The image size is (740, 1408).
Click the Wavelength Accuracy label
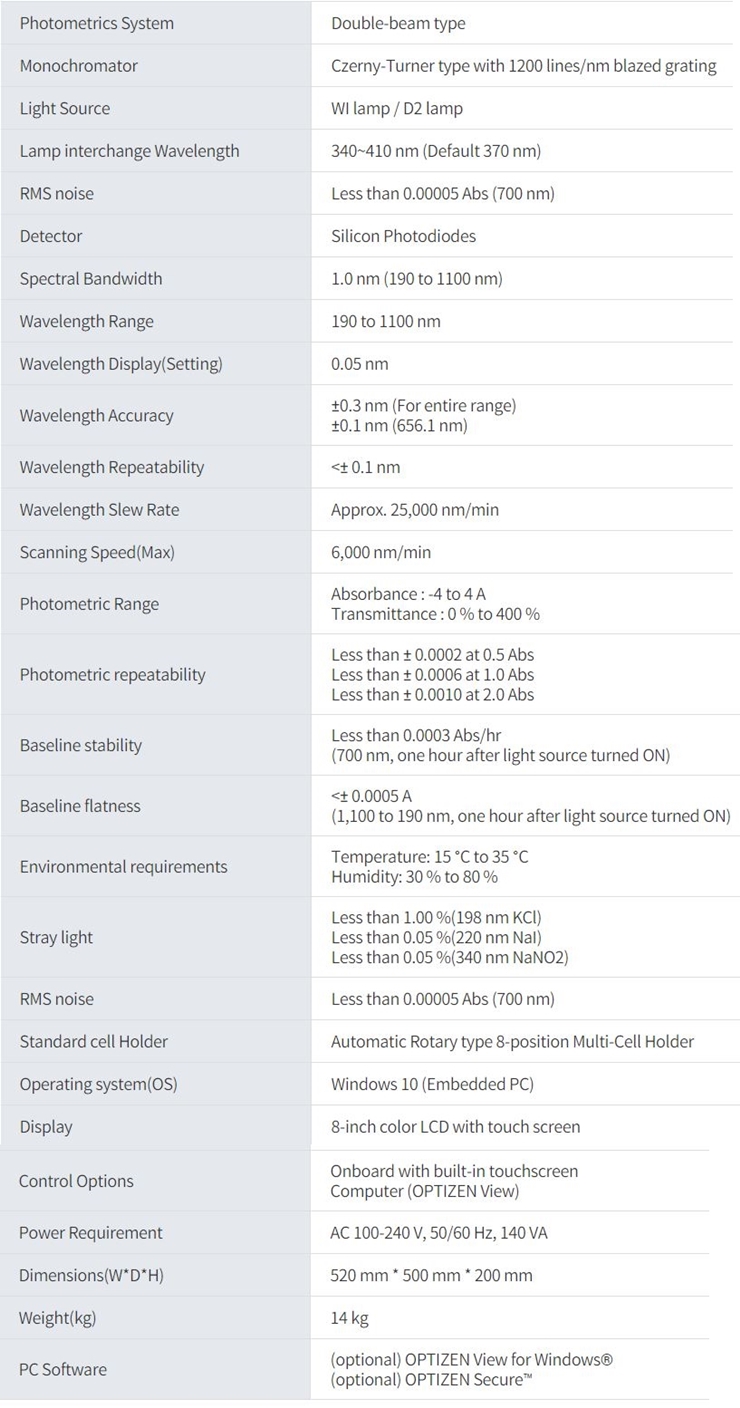pos(97,416)
